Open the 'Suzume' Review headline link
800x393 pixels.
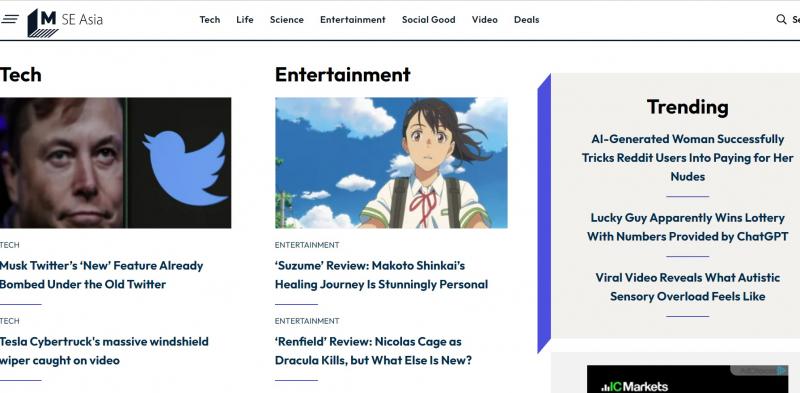point(381,275)
